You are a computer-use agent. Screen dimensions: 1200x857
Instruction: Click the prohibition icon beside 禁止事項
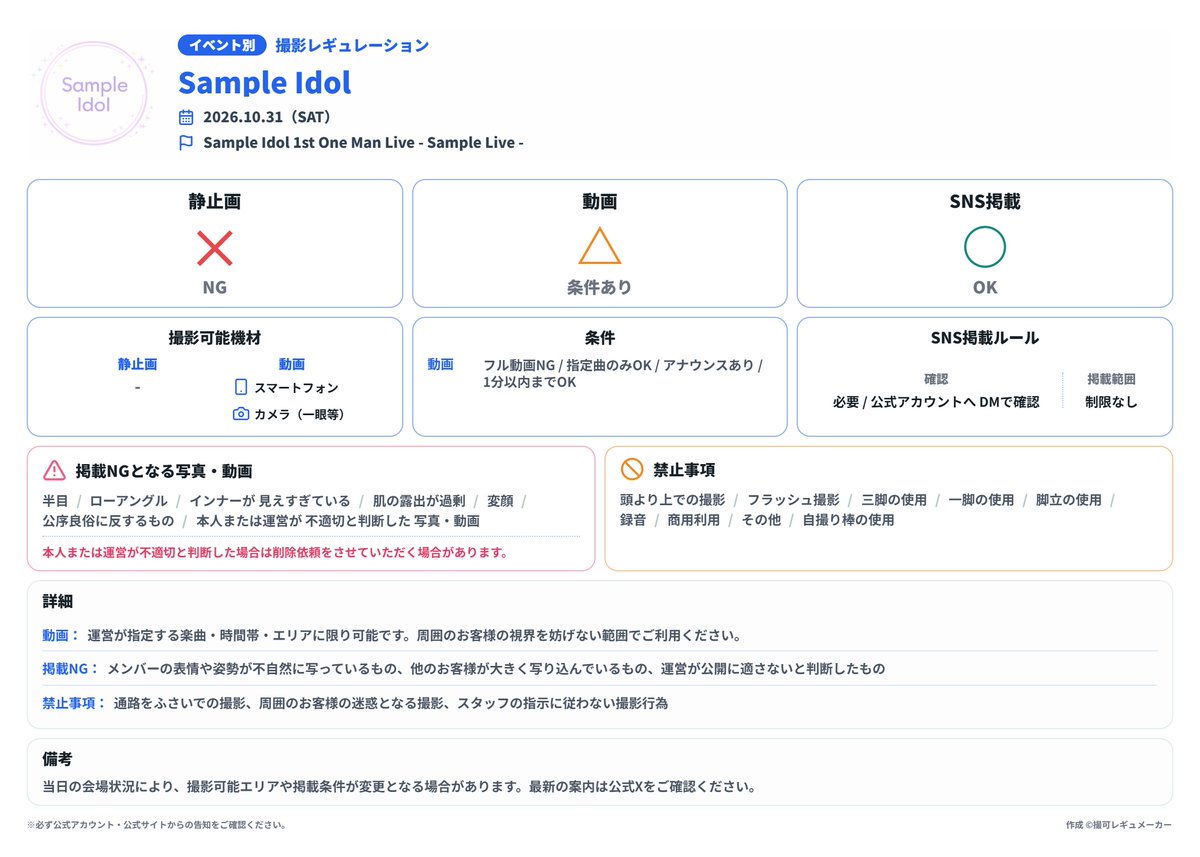coord(631,470)
